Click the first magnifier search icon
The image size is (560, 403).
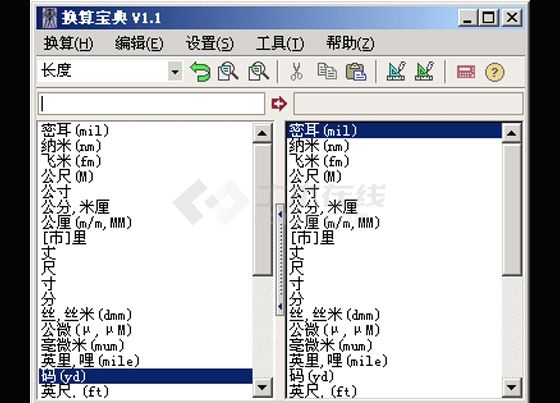(228, 71)
